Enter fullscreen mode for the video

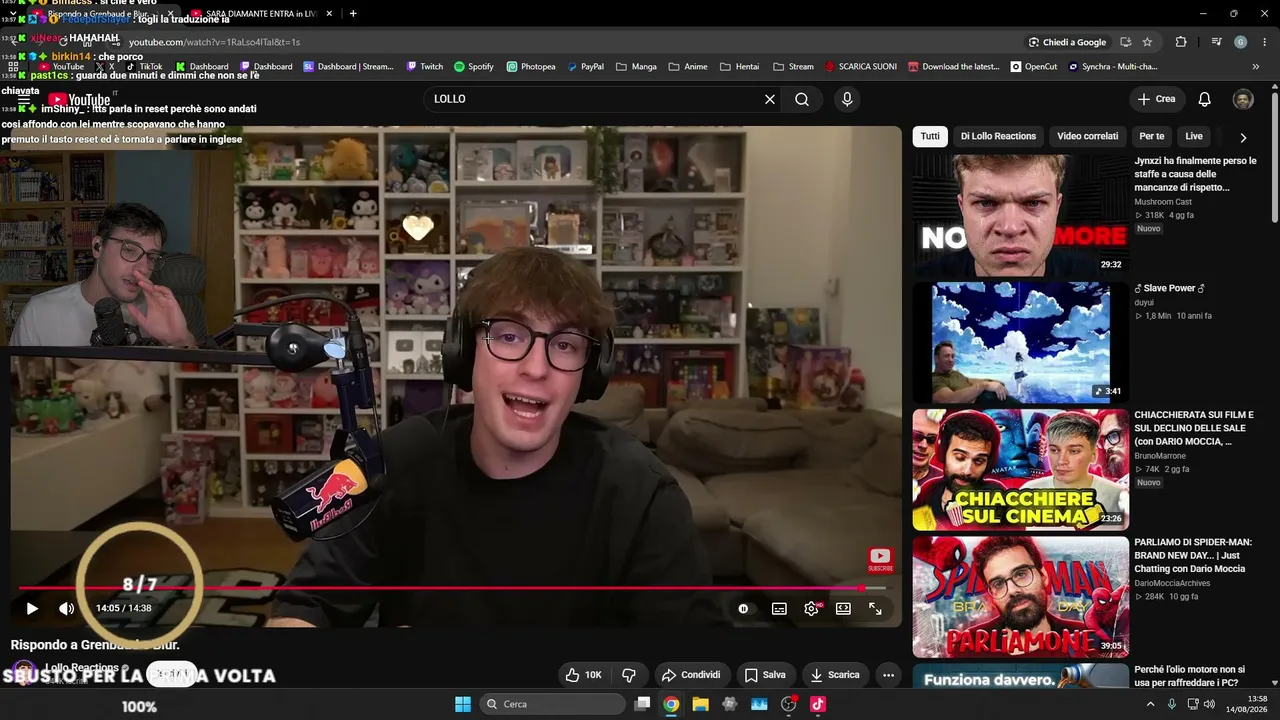[875, 608]
